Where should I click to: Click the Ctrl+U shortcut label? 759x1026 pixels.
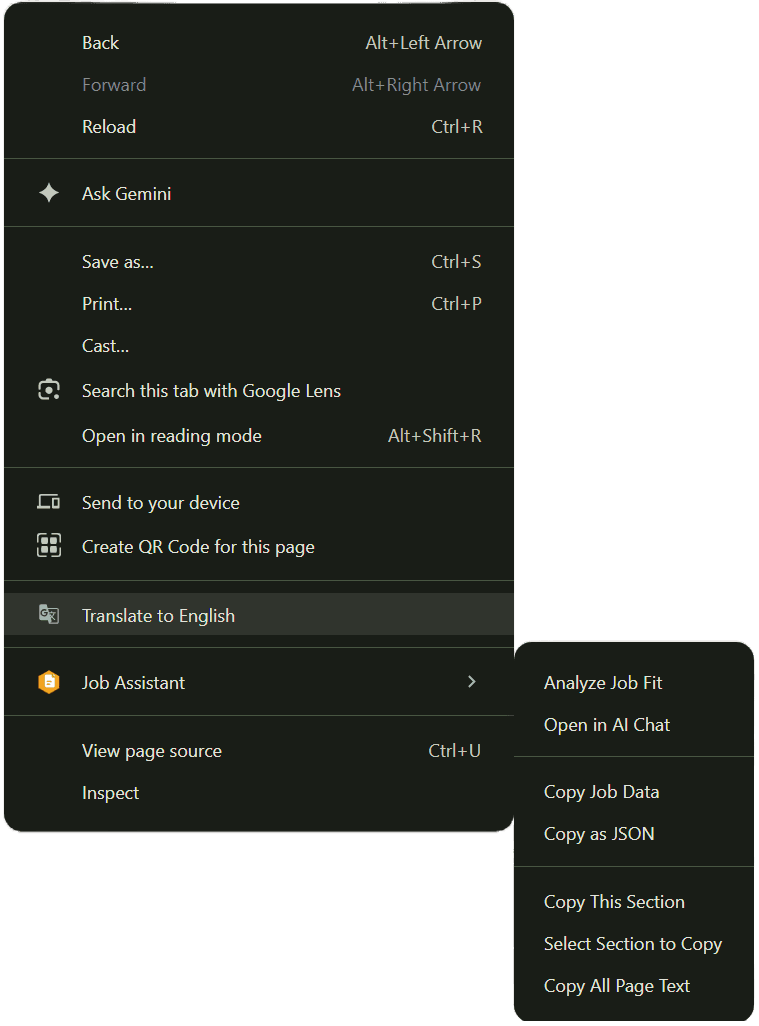coord(454,751)
